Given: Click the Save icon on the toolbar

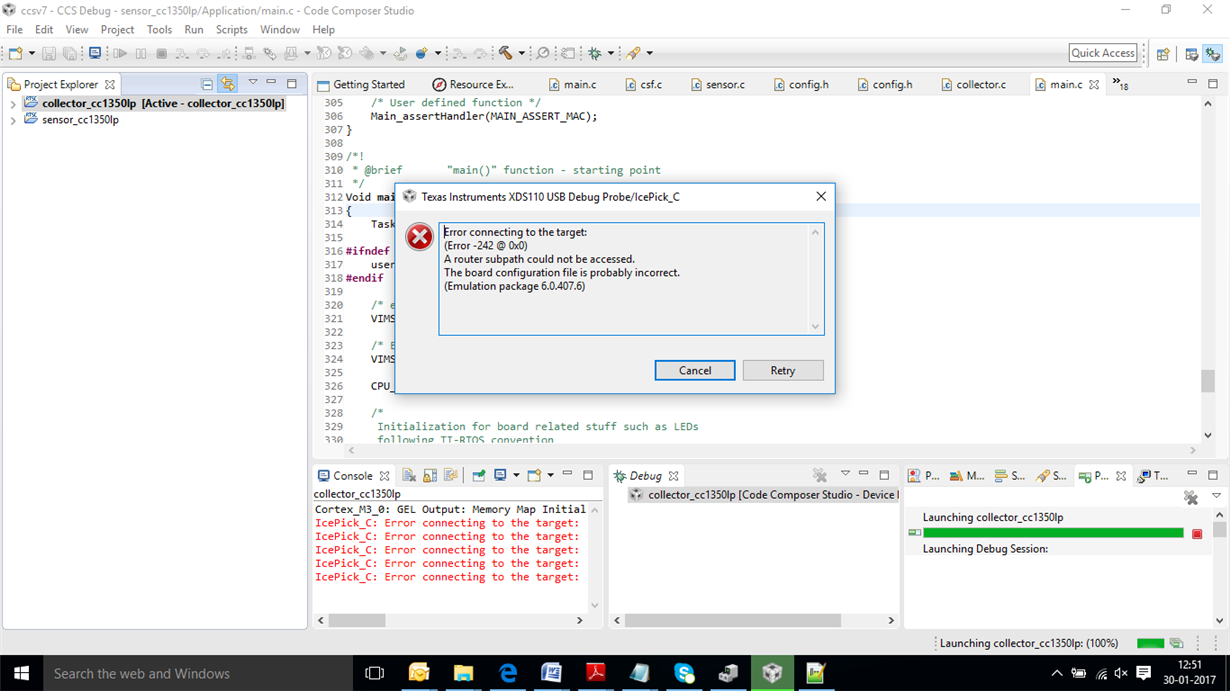Looking at the screenshot, I should click(49, 53).
